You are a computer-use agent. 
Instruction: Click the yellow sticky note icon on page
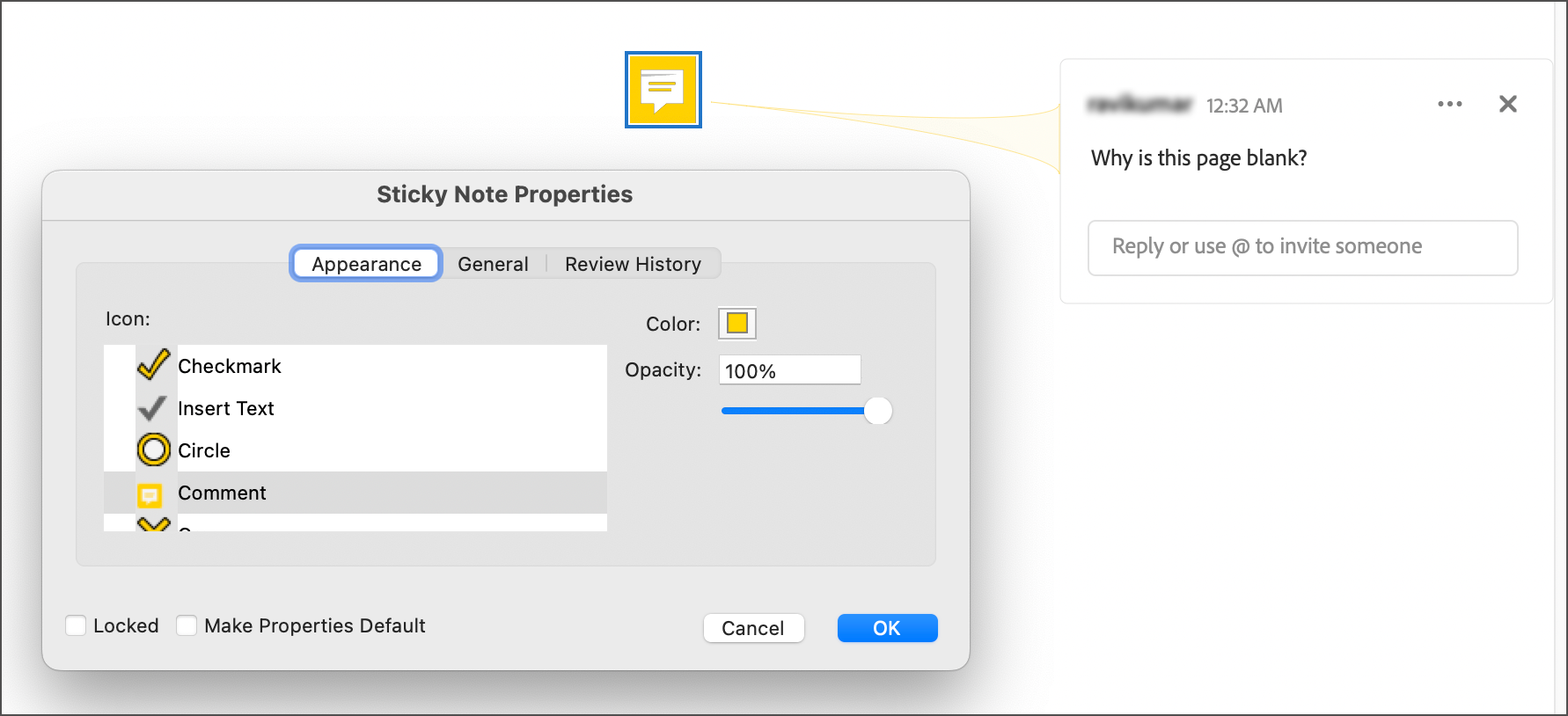[663, 90]
